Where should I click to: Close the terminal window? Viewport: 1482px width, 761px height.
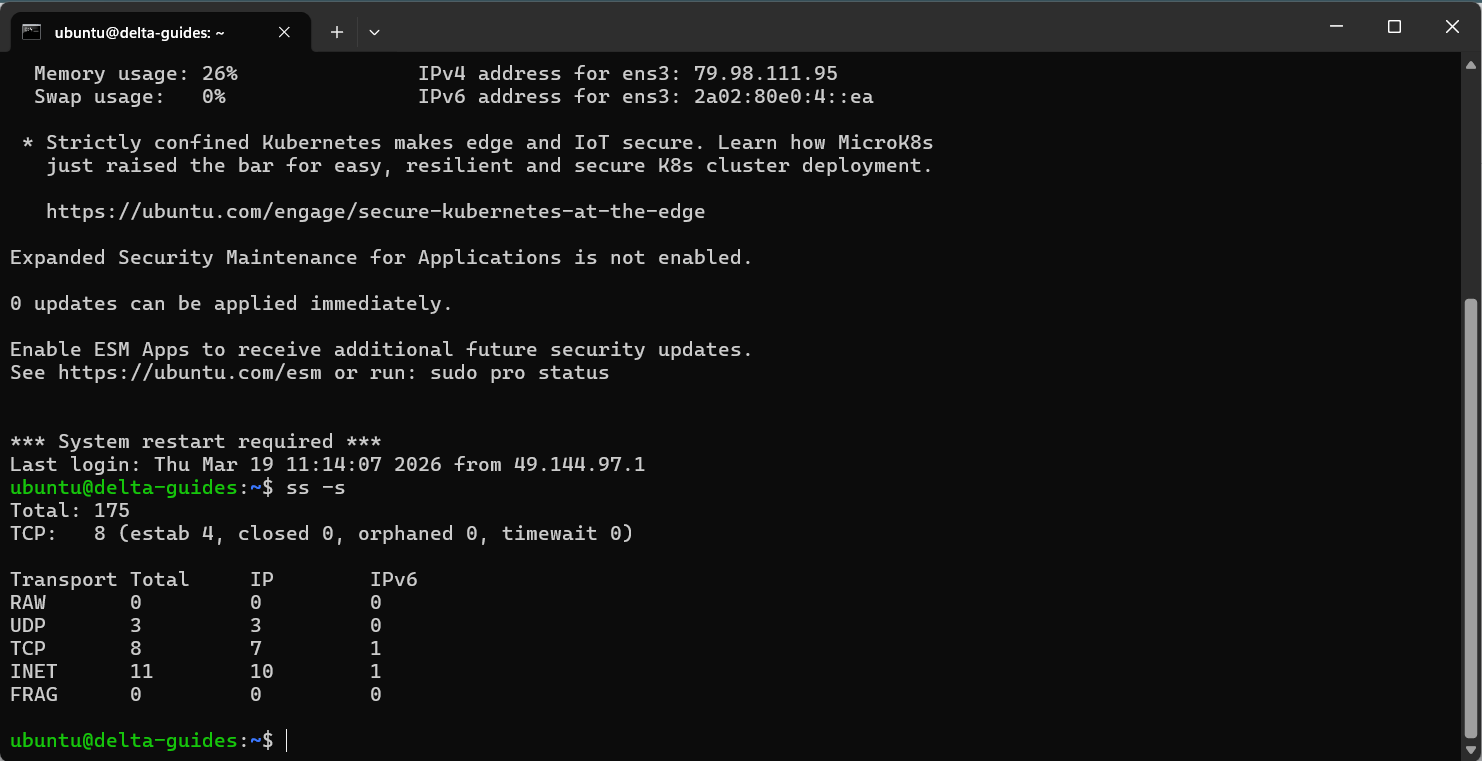pos(1452,27)
